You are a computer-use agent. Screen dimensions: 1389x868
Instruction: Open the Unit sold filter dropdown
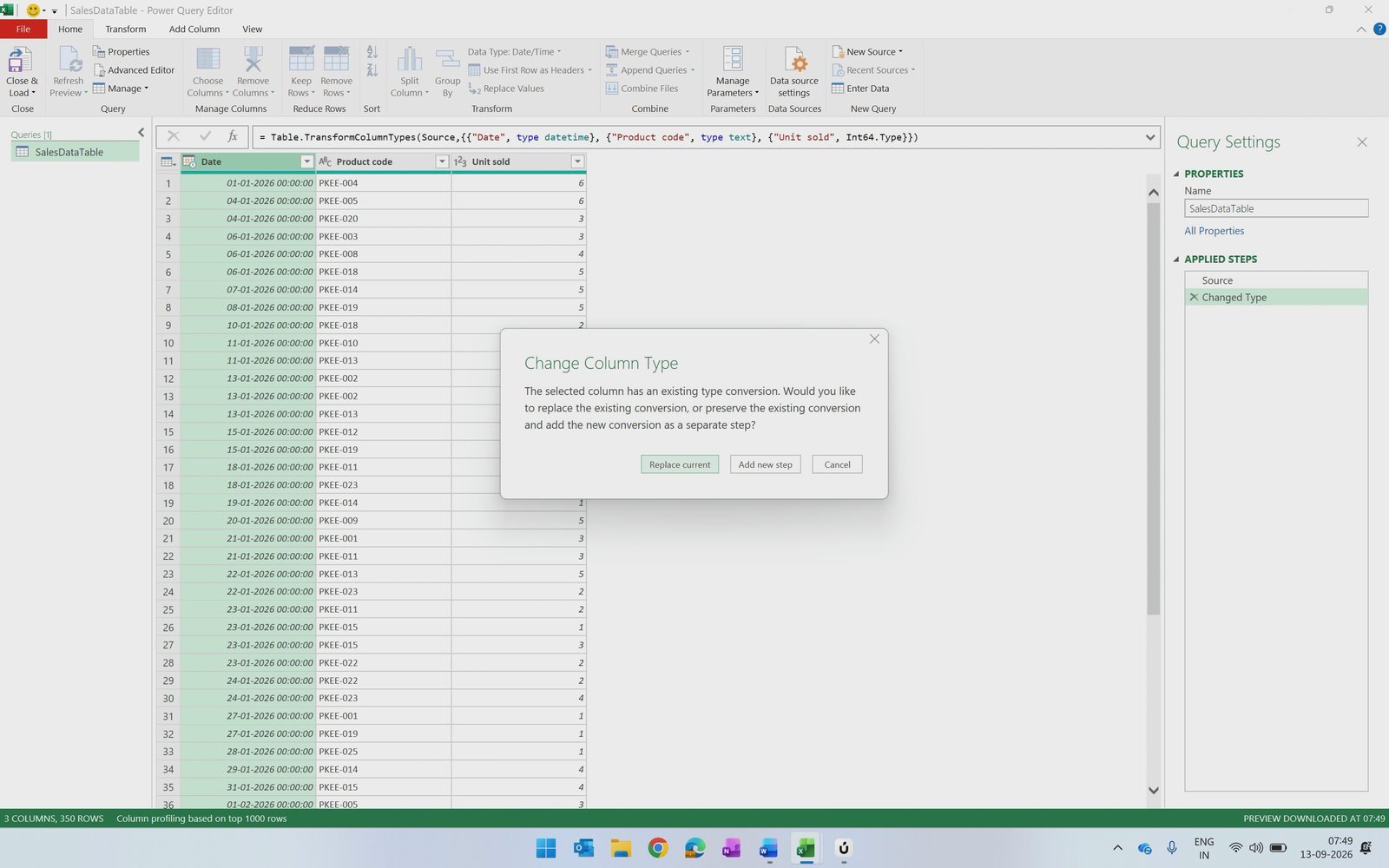tap(577, 161)
